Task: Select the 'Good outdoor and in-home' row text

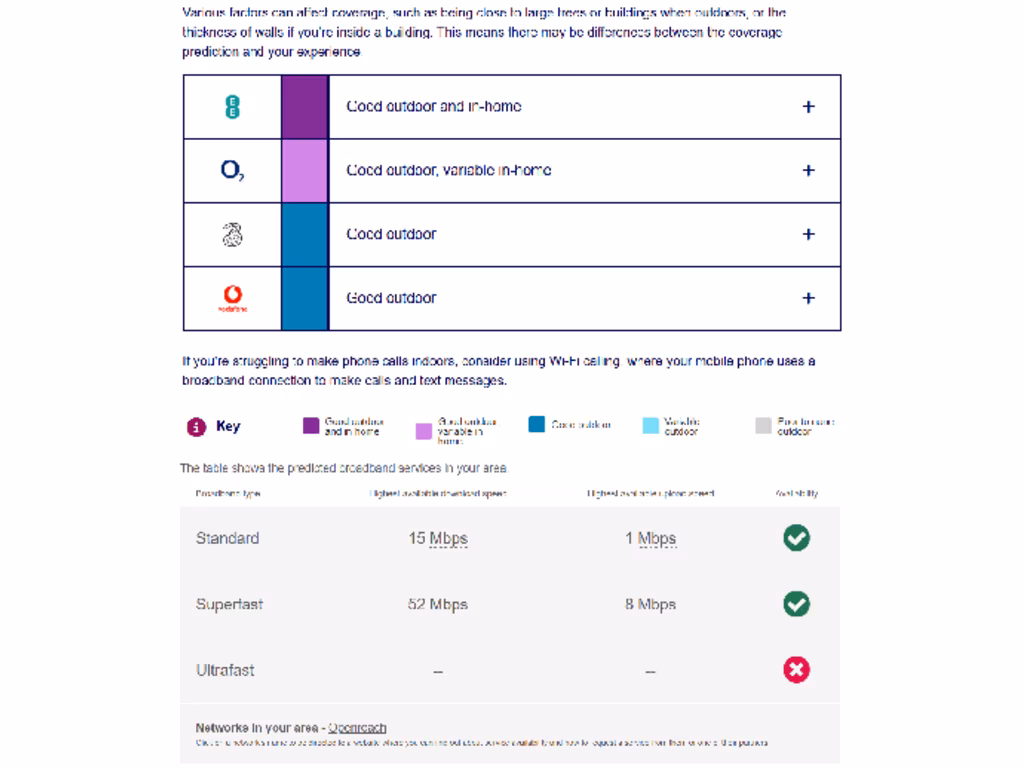Action: click(434, 106)
